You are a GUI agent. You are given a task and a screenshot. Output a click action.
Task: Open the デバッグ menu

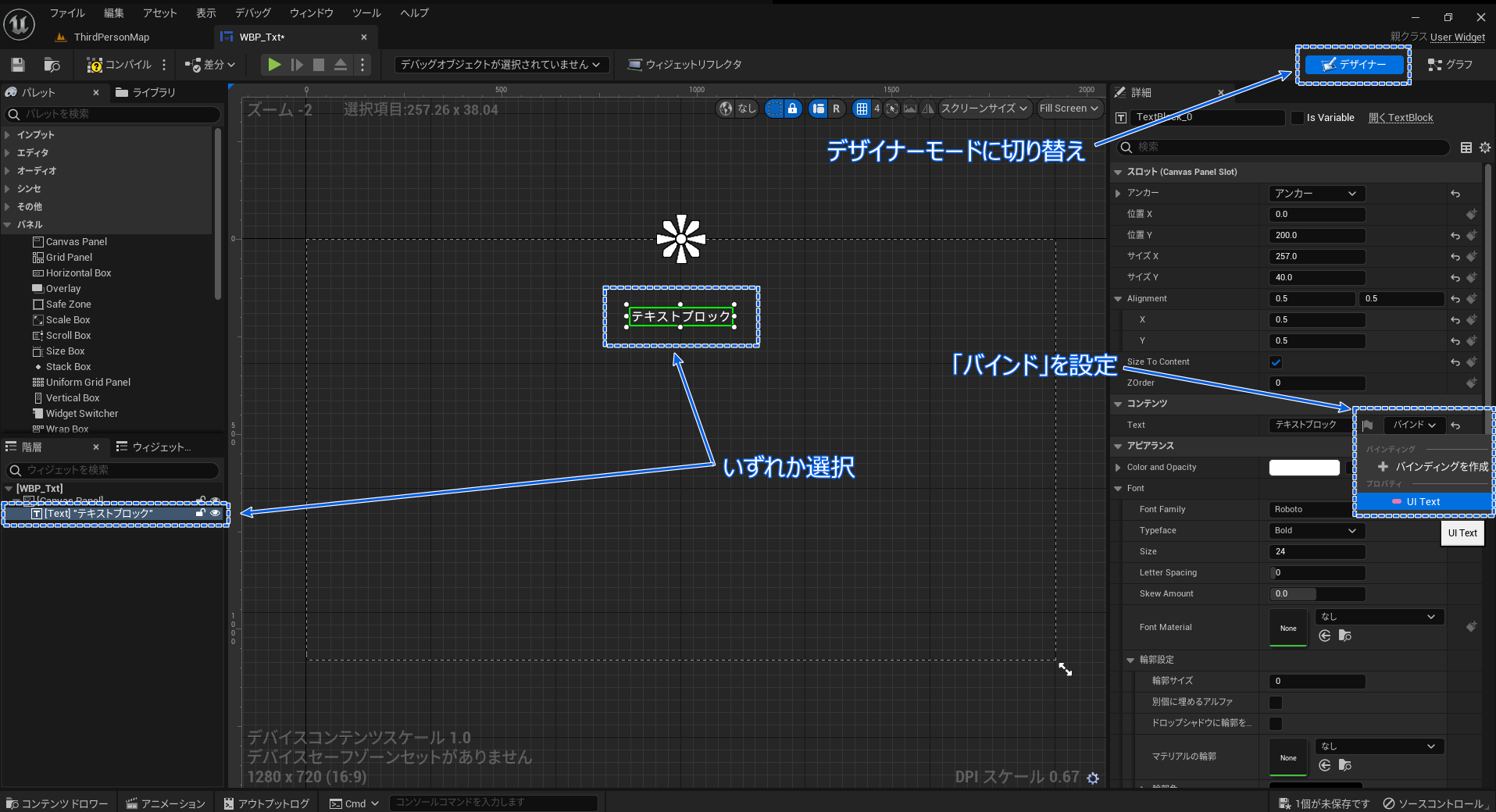pos(252,12)
